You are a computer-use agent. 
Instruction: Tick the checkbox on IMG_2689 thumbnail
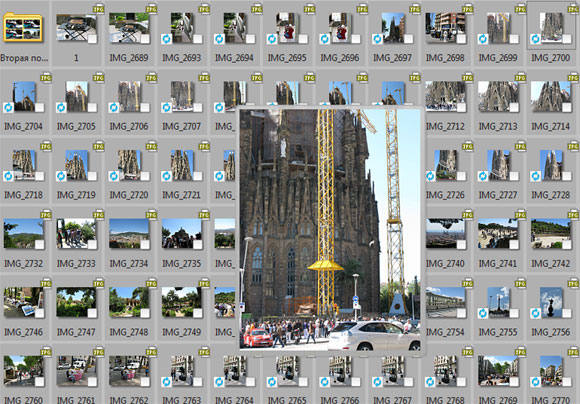click(x=145, y=39)
